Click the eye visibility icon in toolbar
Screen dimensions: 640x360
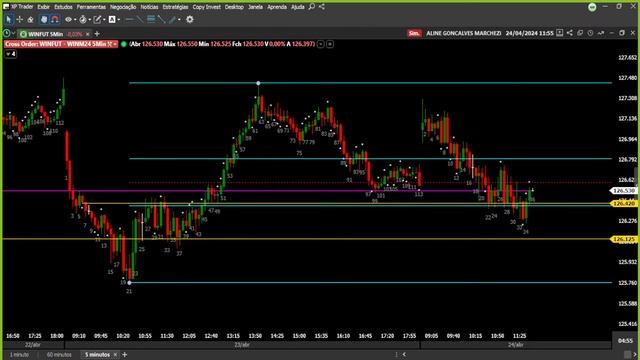coord(68,19)
